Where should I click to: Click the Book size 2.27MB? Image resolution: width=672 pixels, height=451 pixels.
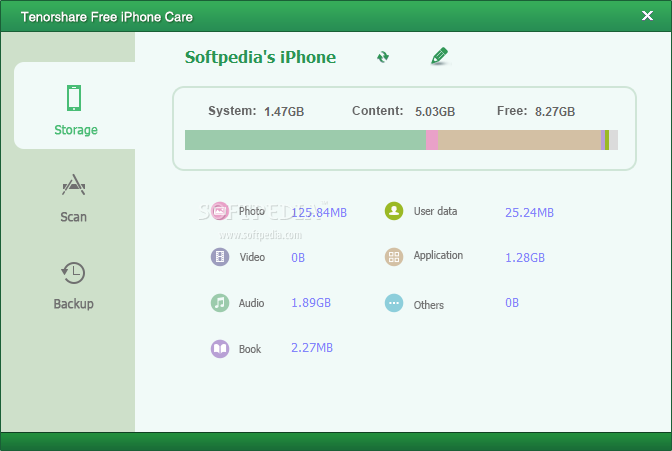312,348
